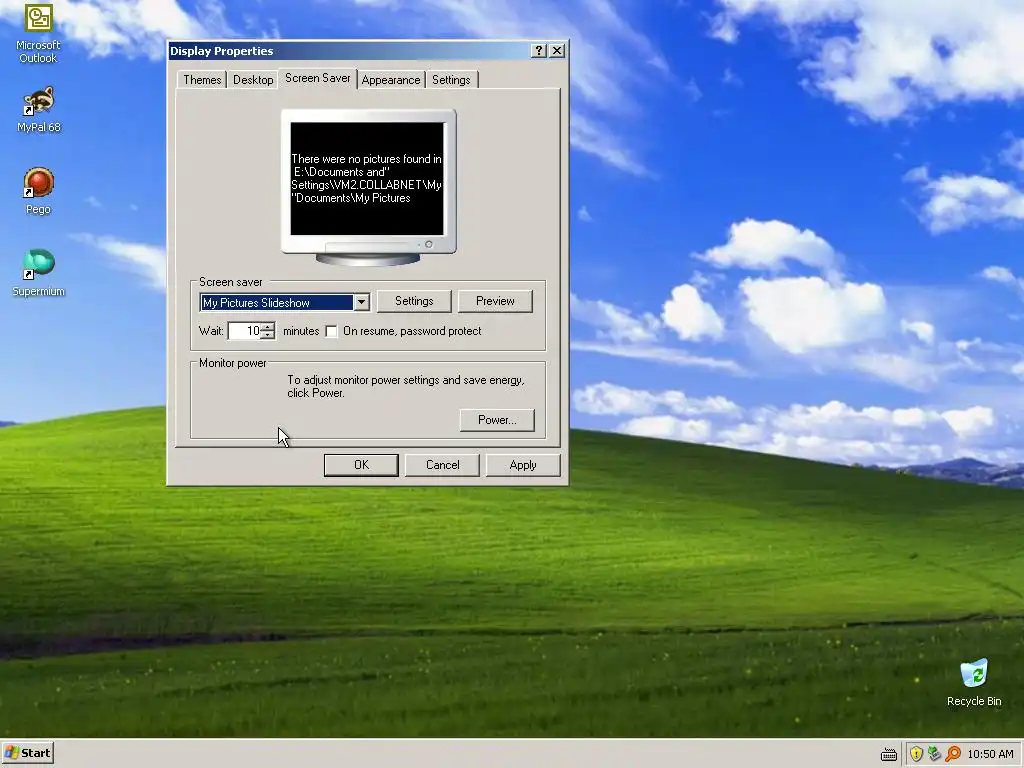Open monitor Power... settings

pos(497,420)
